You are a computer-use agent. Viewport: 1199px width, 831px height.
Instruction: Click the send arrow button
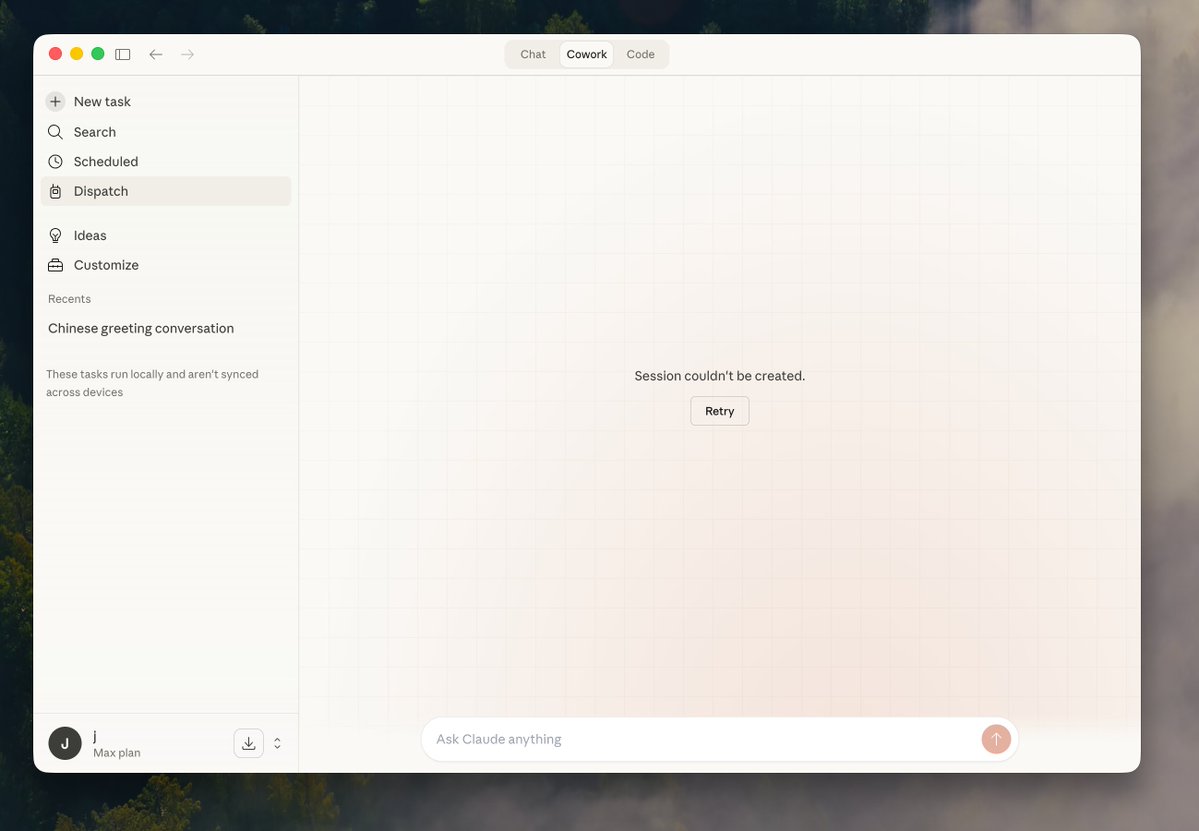tap(996, 739)
